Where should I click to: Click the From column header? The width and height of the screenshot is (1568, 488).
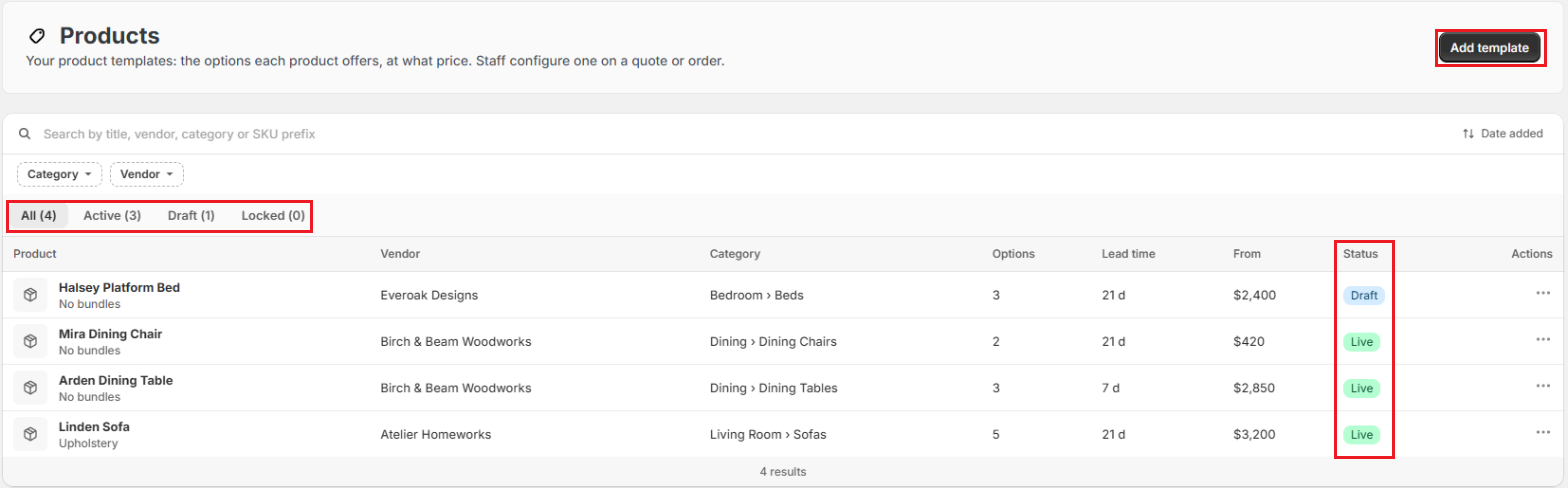tap(1247, 254)
